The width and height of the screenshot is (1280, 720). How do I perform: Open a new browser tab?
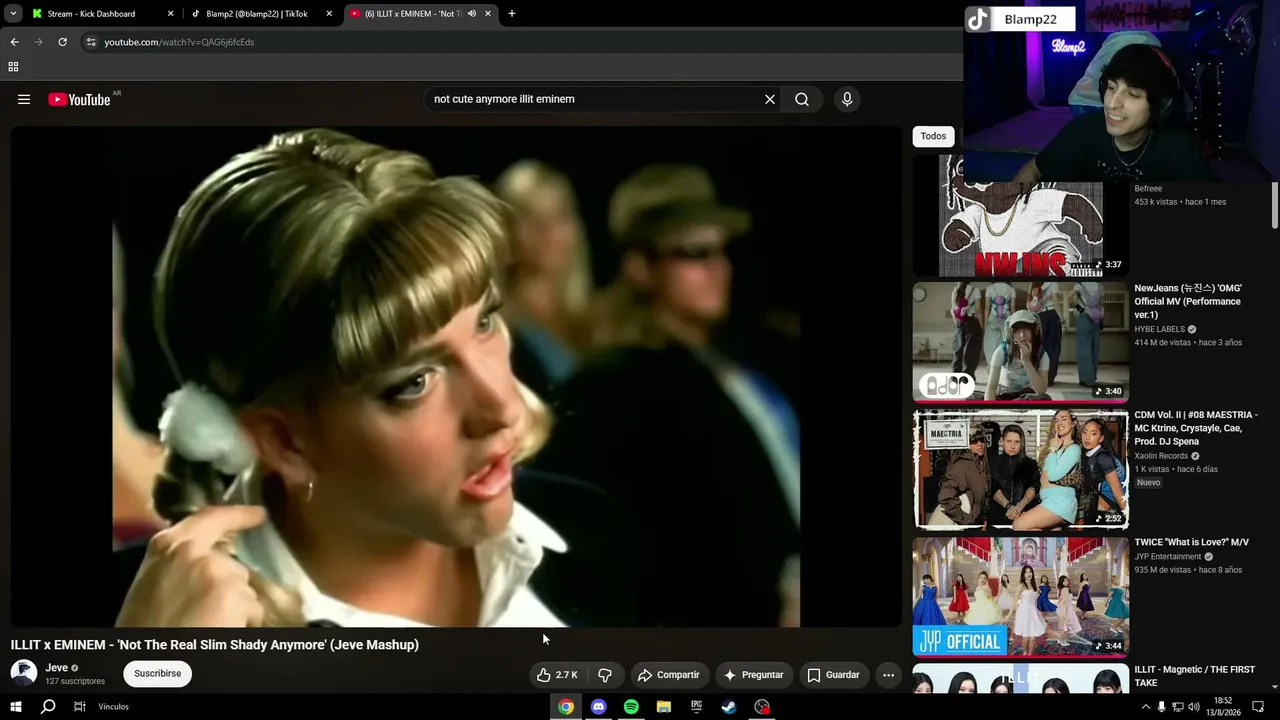coord(512,14)
